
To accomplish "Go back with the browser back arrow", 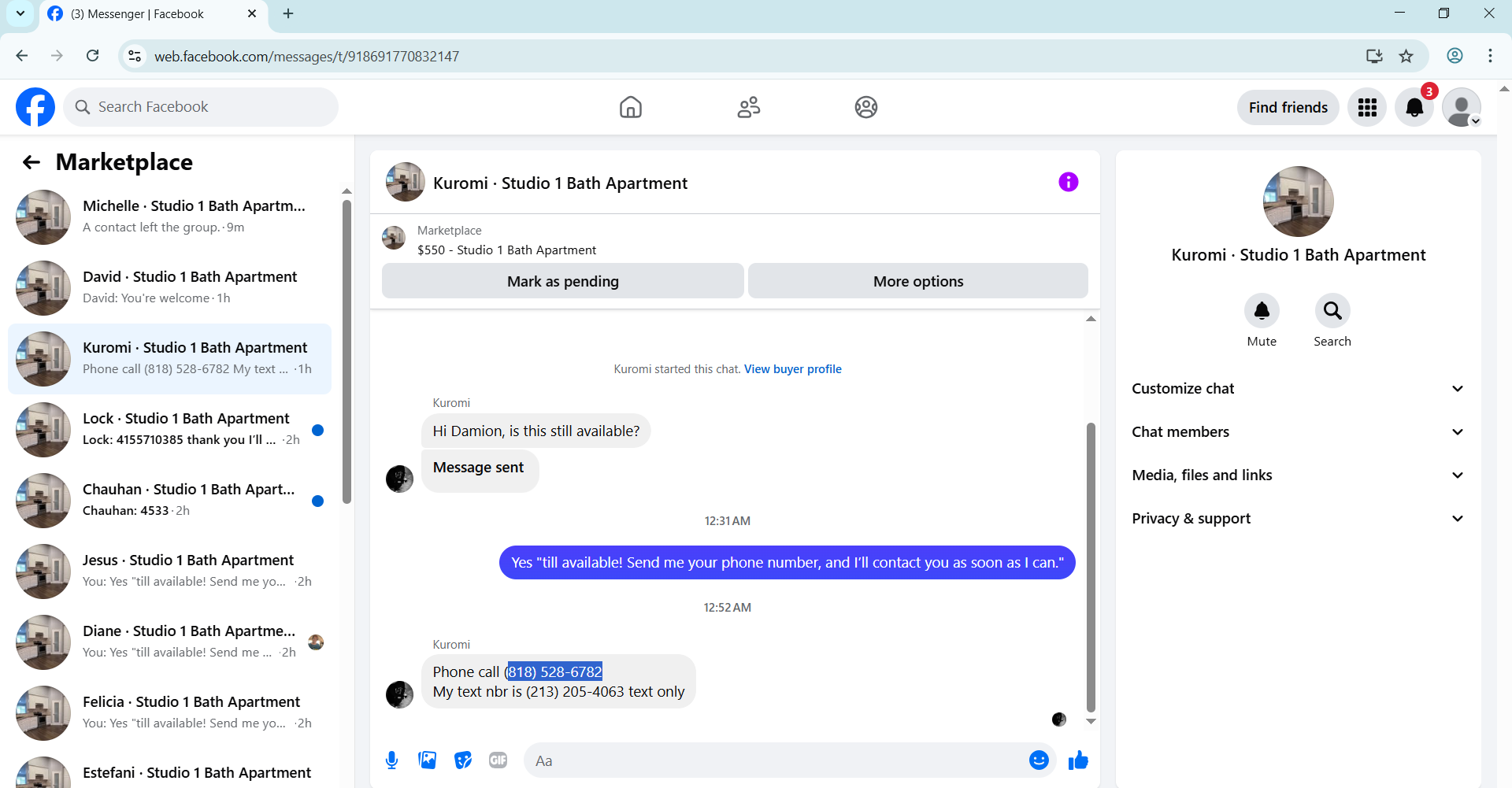I will pyautogui.click(x=22, y=56).
